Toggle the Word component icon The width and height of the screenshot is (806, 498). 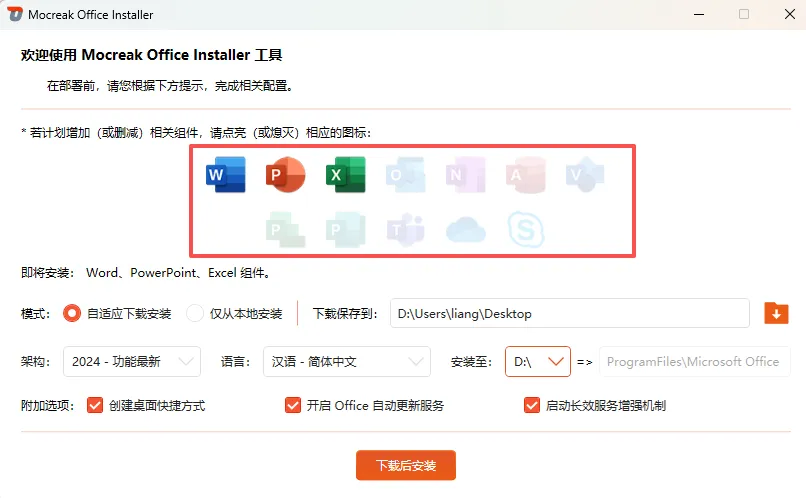tap(226, 175)
